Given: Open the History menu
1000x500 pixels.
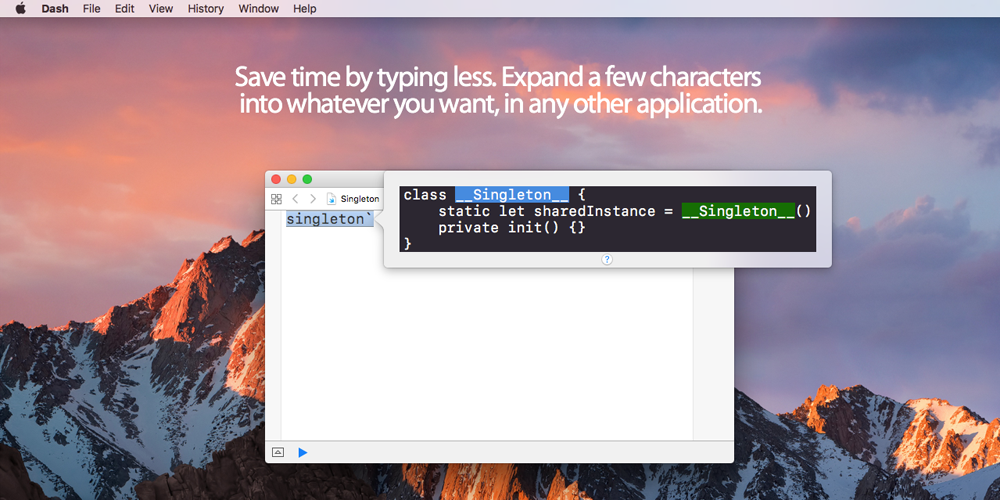Looking at the screenshot, I should pyautogui.click(x=205, y=9).
